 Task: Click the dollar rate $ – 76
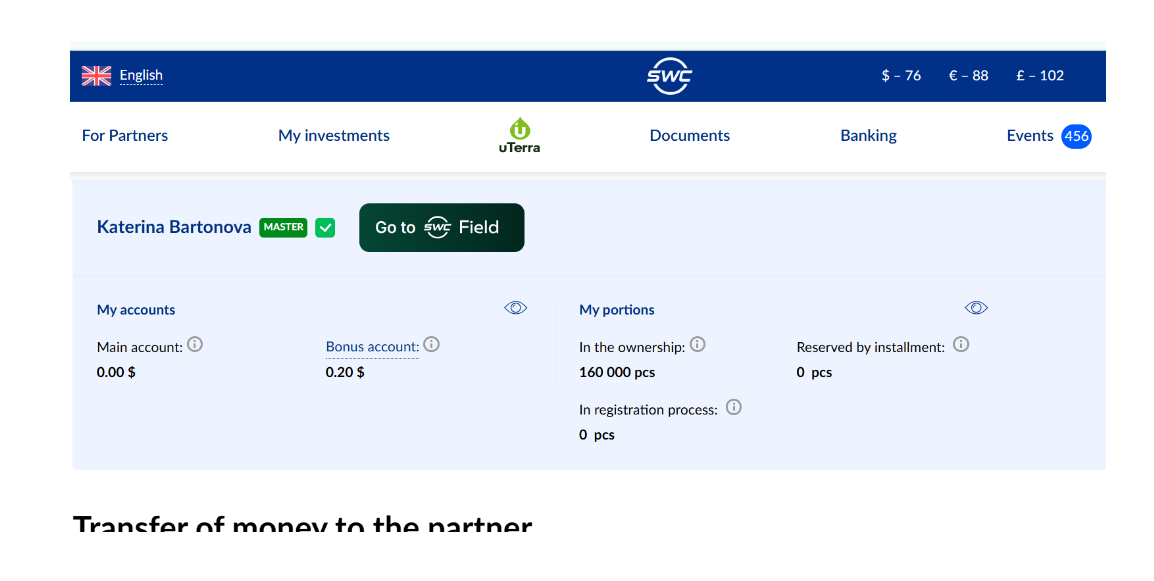901,75
